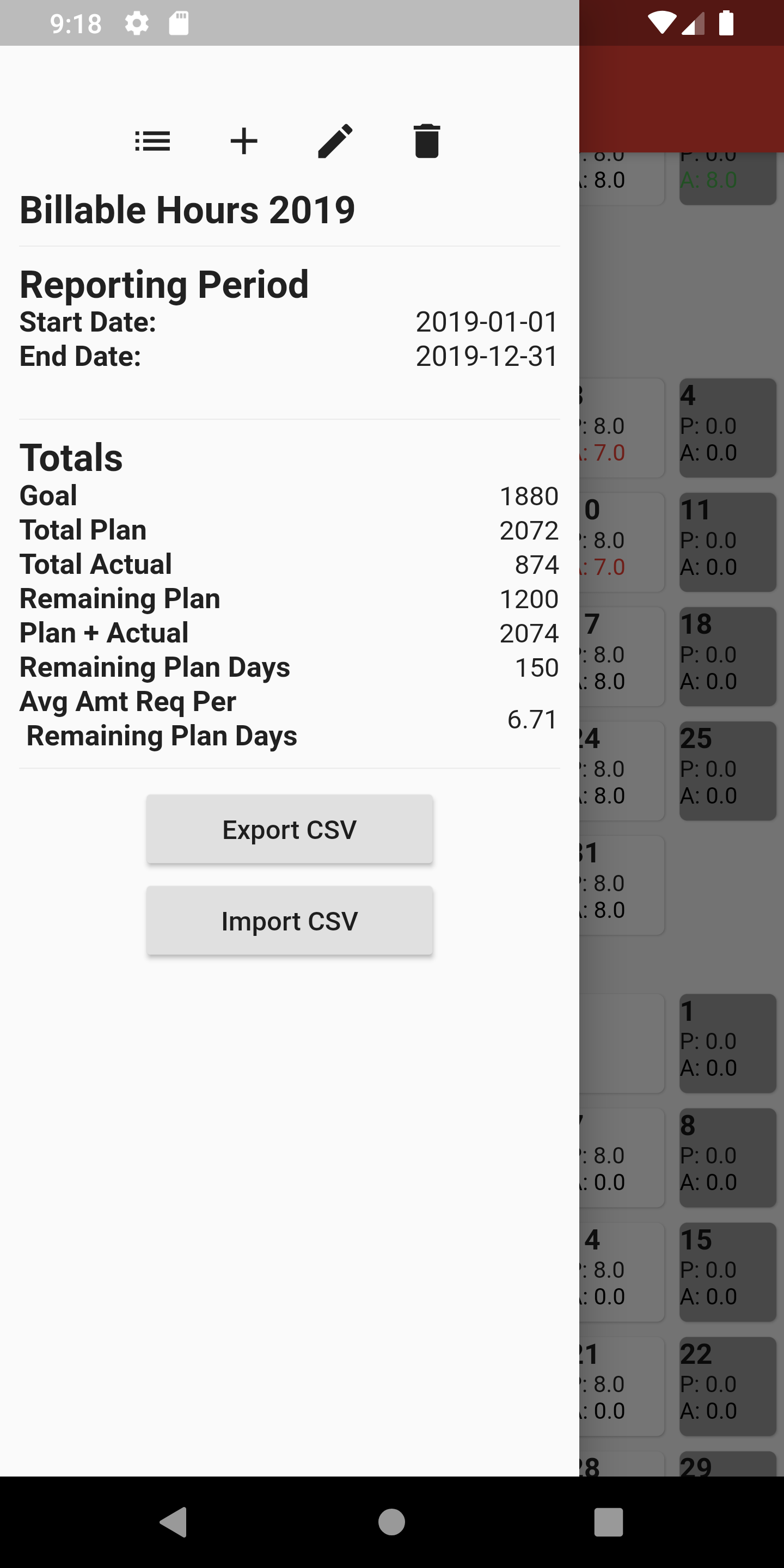The image size is (784, 1568).
Task: Tap the Import CSV button
Action: (x=289, y=921)
